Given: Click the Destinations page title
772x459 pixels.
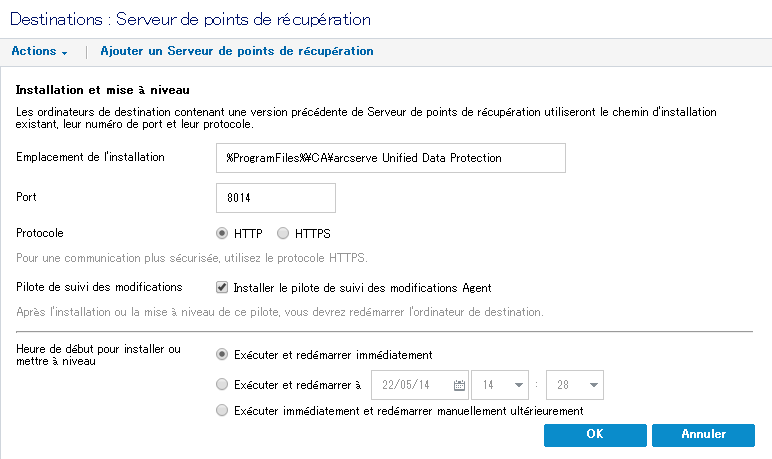Looking at the screenshot, I should [x=190, y=19].
